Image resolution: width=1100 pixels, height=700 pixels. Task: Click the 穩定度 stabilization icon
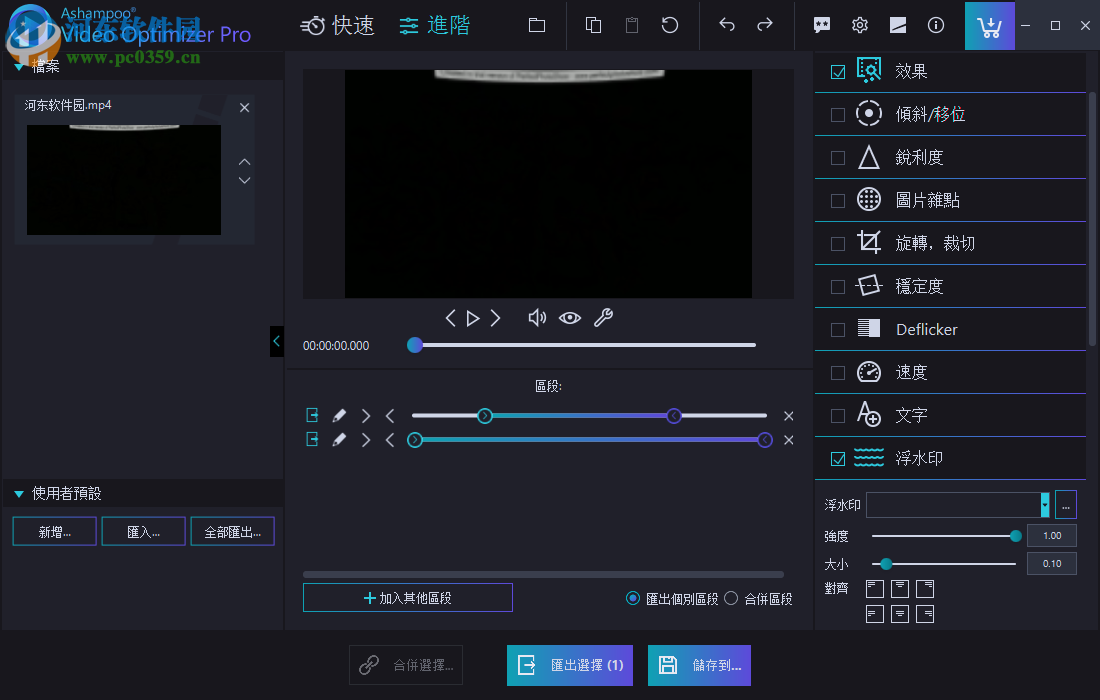(x=869, y=285)
